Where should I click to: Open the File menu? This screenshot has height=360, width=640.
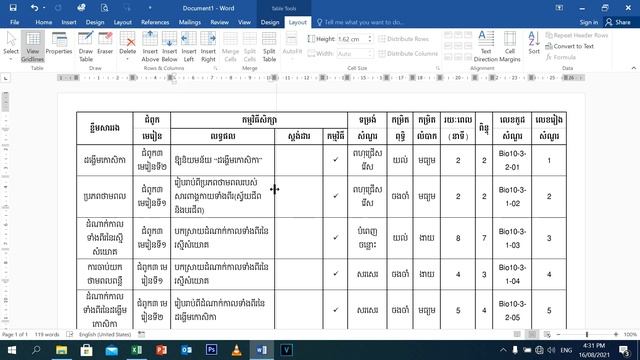click(x=14, y=22)
